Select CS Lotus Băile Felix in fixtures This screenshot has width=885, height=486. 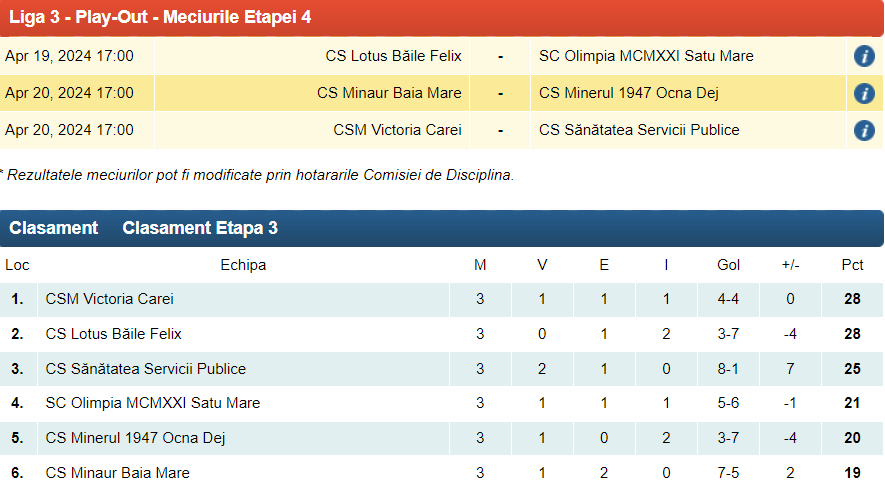[393, 56]
